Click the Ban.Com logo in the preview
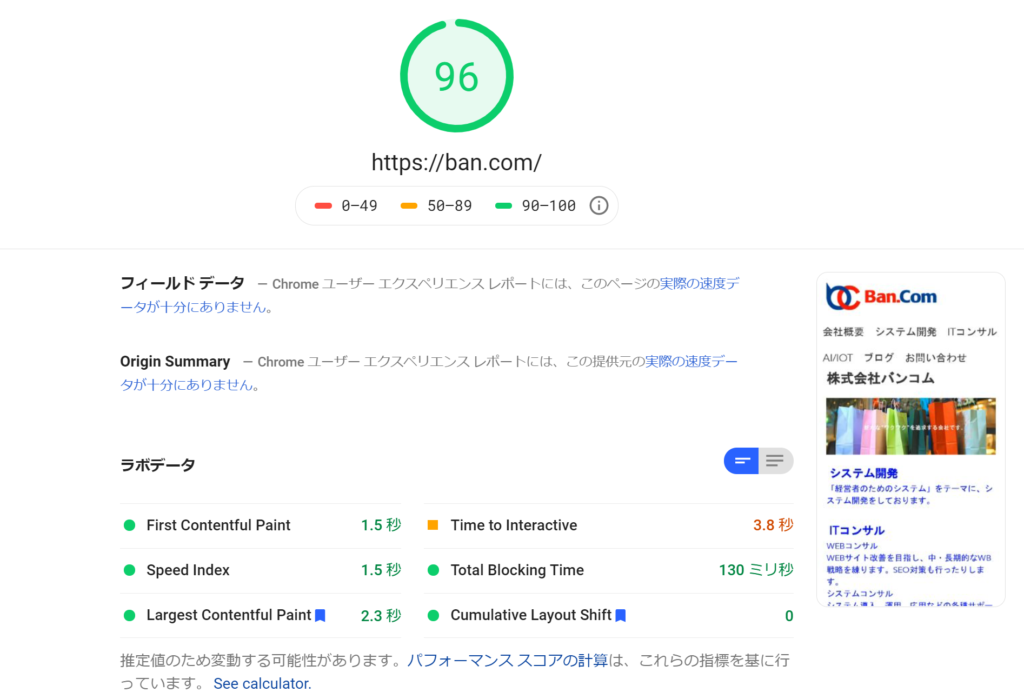The height and width of the screenshot is (699, 1024). [881, 297]
